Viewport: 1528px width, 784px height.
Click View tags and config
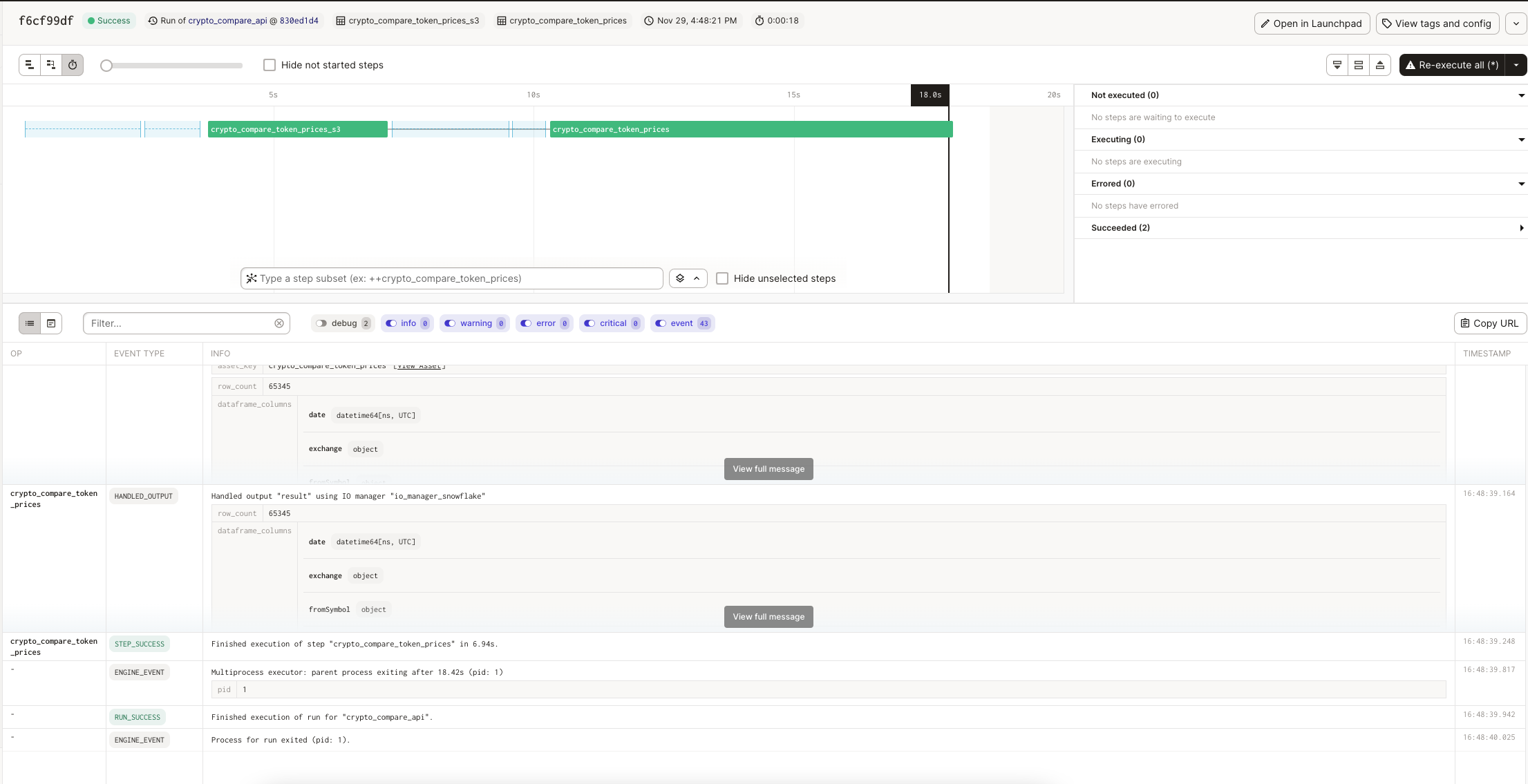(x=1437, y=23)
